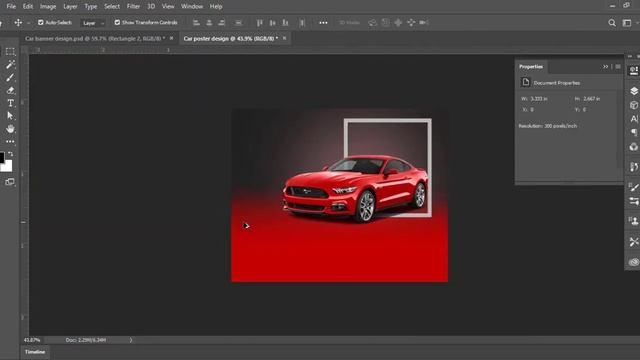
Task: Click Align top edges icon
Action: tap(260, 22)
